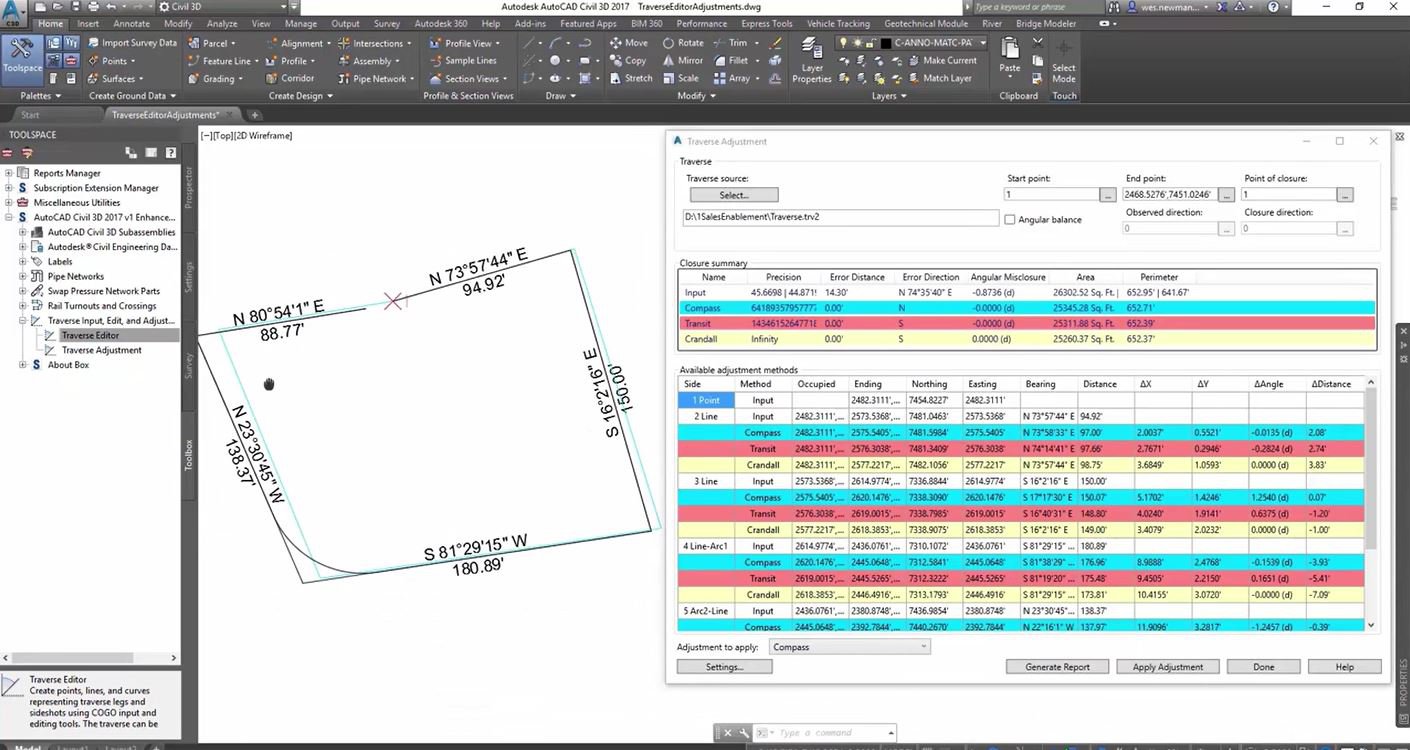Expand the Pipe Networks tree node

tap(23, 276)
